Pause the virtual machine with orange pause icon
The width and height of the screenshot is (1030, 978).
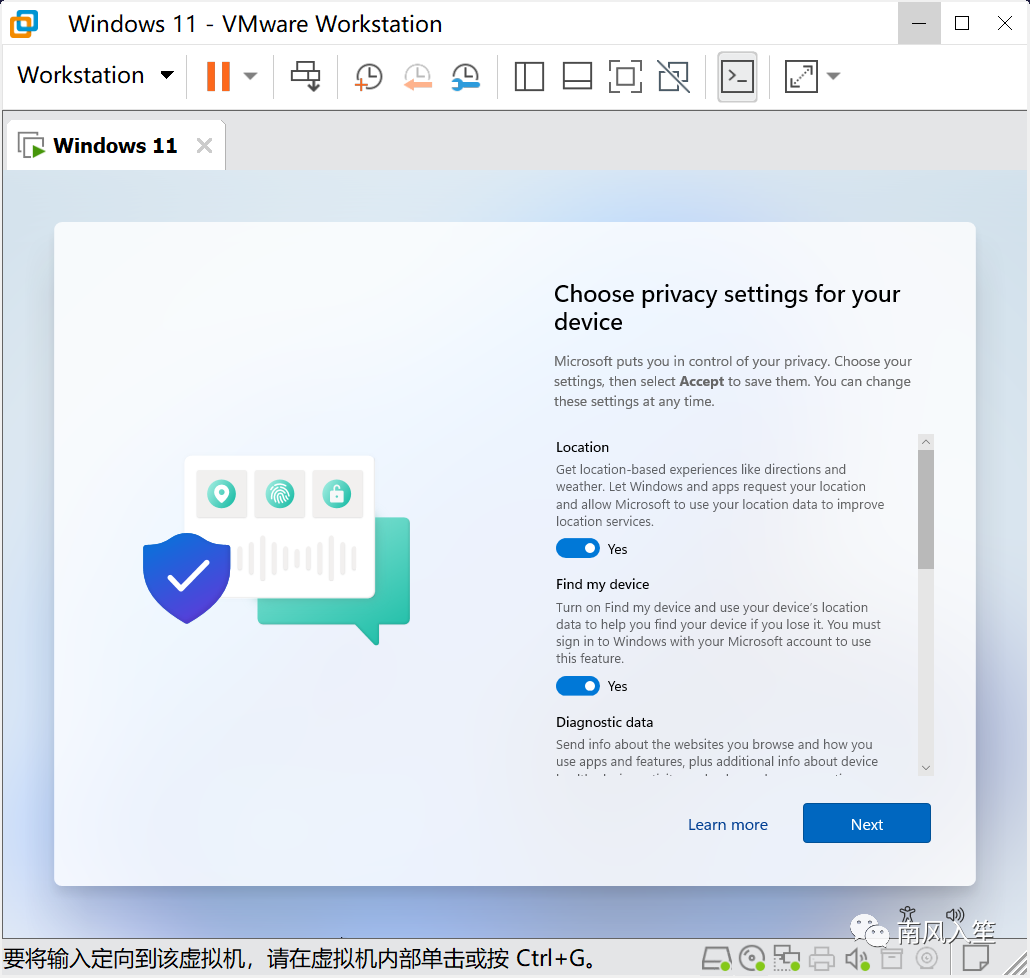(x=219, y=76)
